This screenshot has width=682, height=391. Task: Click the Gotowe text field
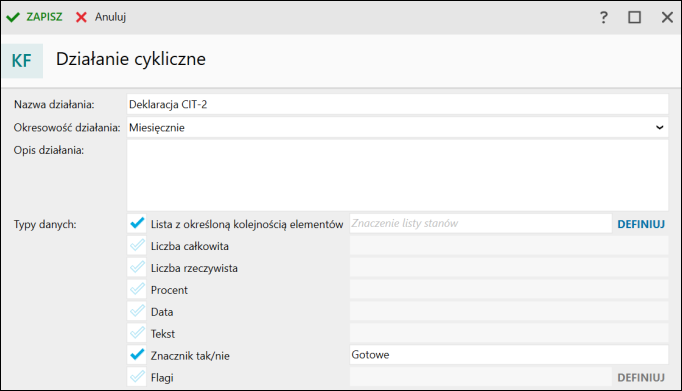(x=509, y=354)
